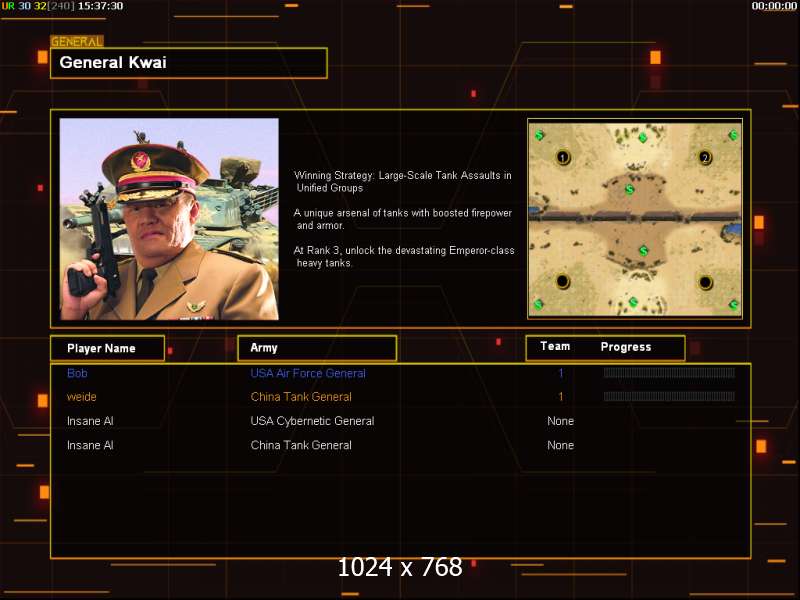Screen dimensions: 800x600
Task: Click Bob's team number 1
Action: [x=561, y=373]
